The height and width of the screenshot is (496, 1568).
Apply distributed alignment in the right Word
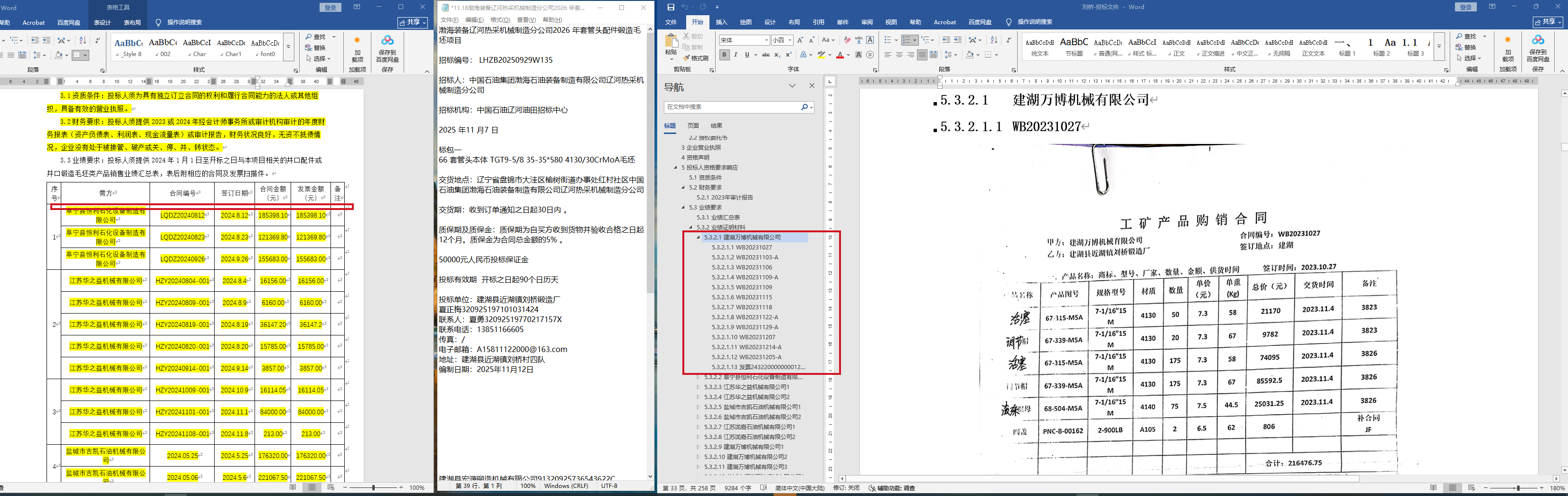(934, 55)
